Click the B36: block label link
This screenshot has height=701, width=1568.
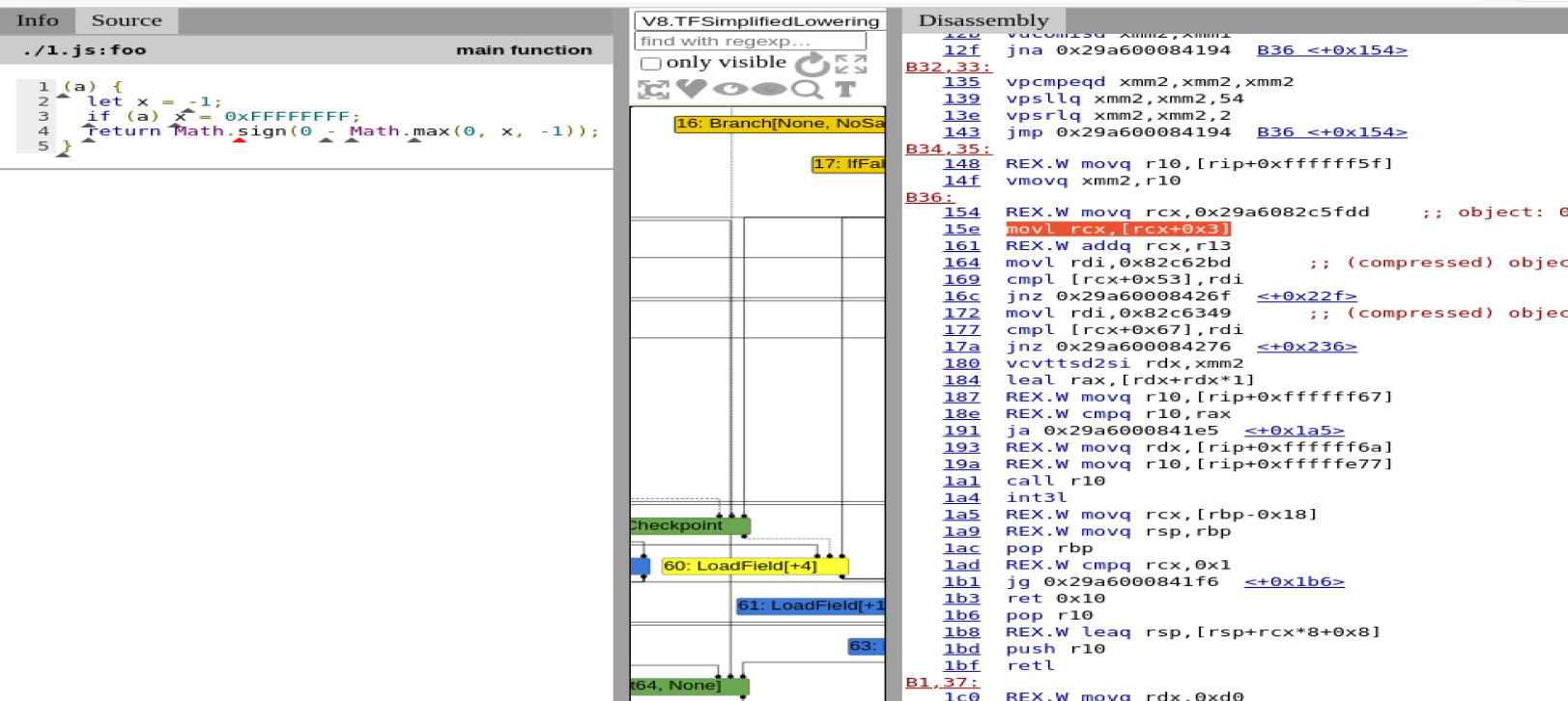[x=928, y=197]
